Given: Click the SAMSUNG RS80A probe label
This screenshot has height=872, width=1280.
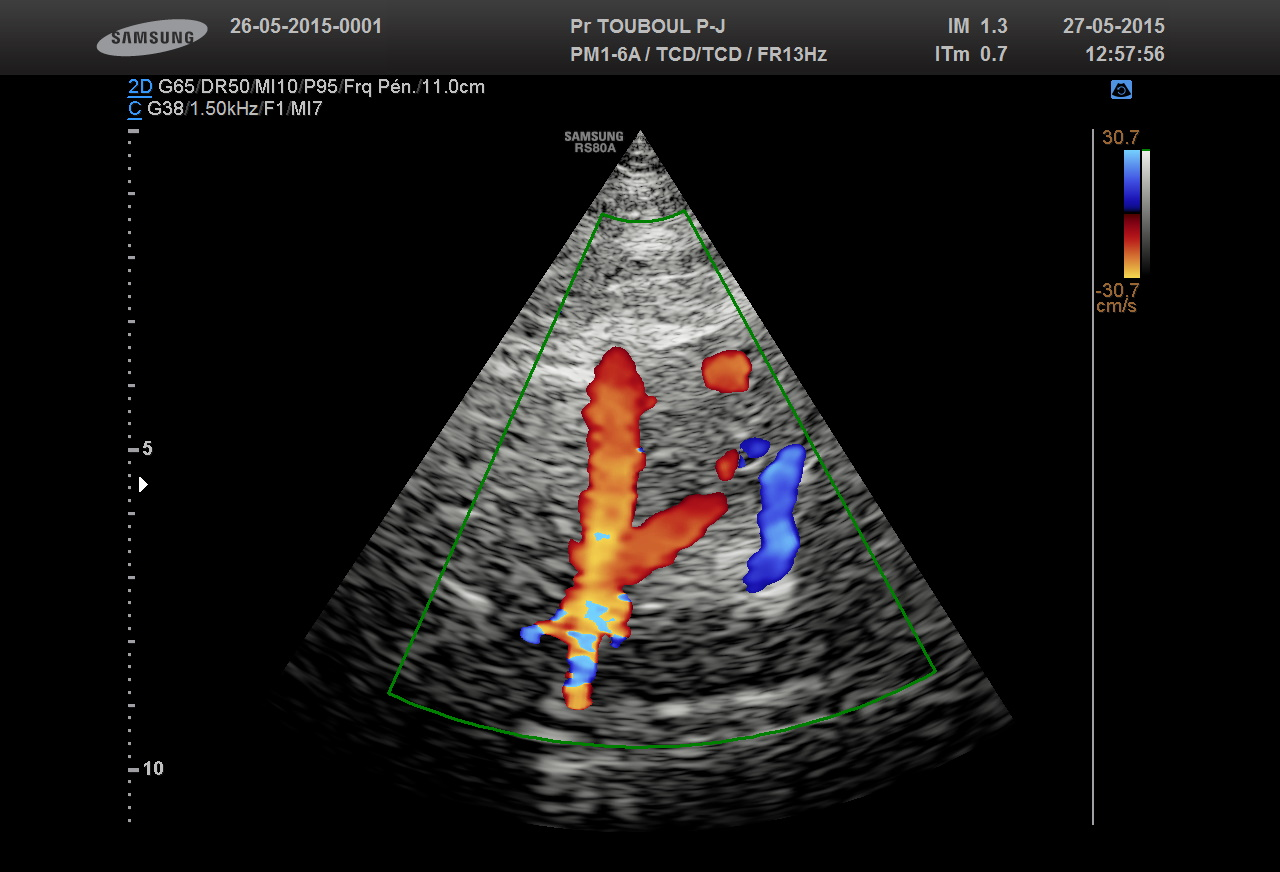Looking at the screenshot, I should tap(593, 142).
